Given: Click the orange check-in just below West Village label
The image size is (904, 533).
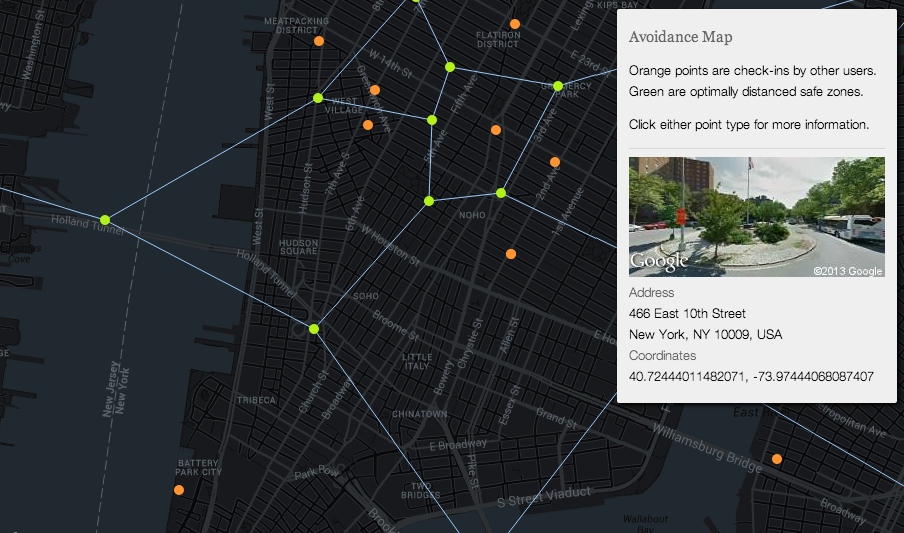Looking at the screenshot, I should pos(368,125).
